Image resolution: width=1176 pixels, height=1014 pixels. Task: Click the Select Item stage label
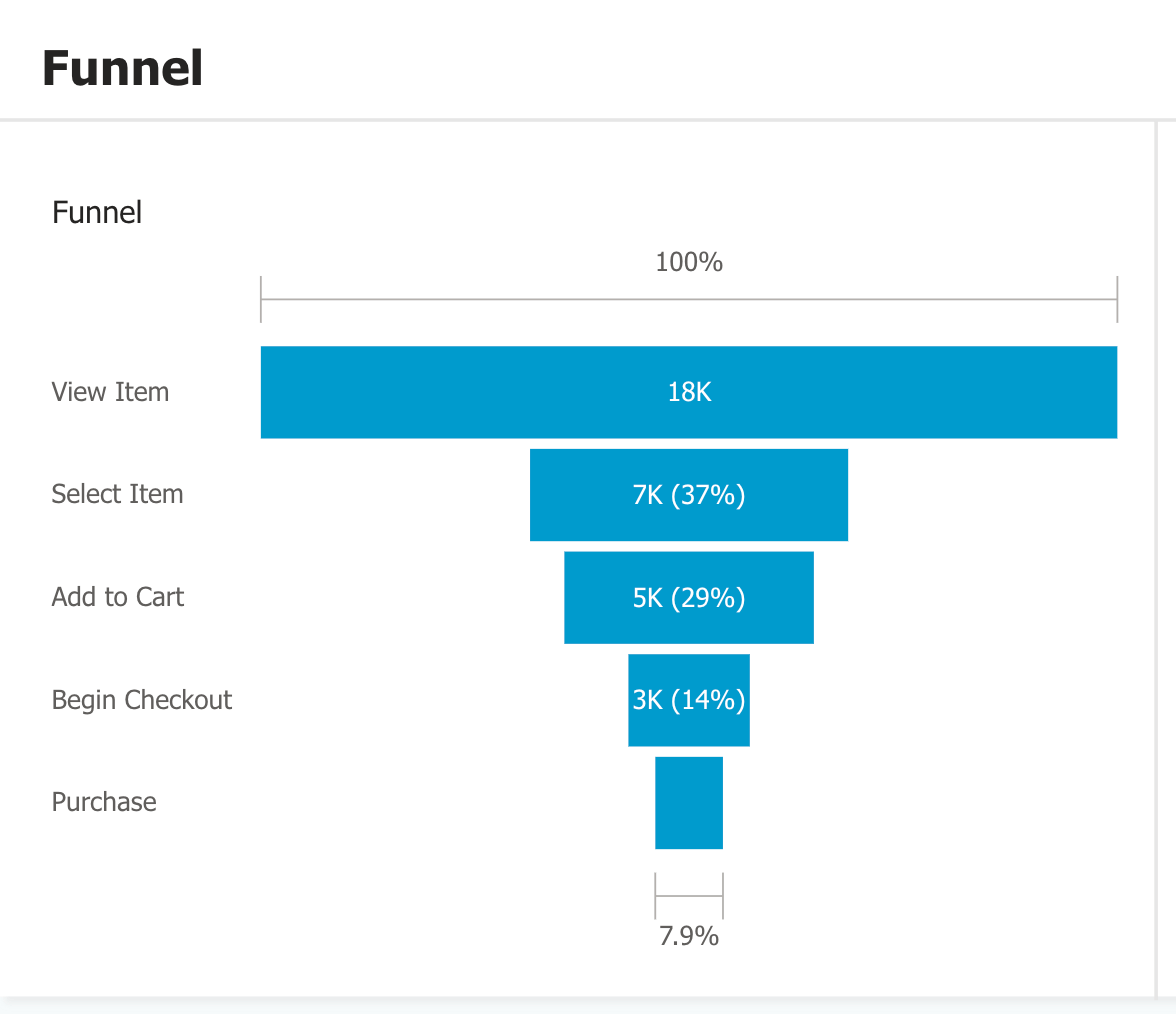click(117, 494)
